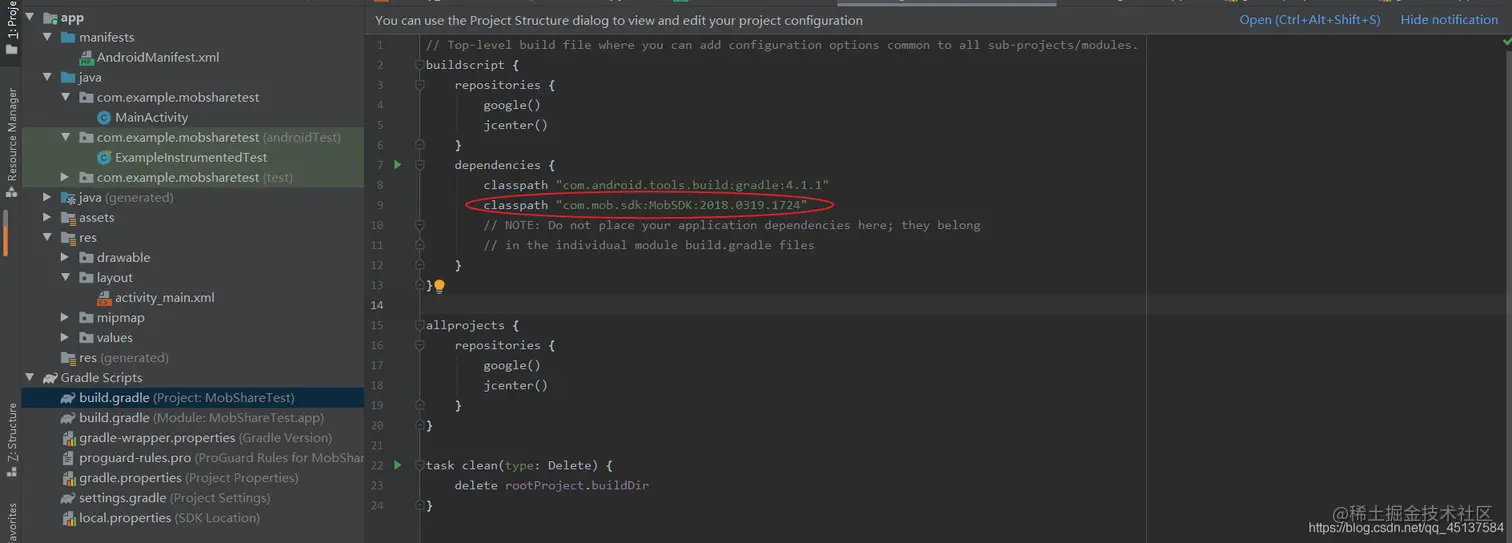
Task: Click the Hide notification link
Action: [x=1449, y=20]
